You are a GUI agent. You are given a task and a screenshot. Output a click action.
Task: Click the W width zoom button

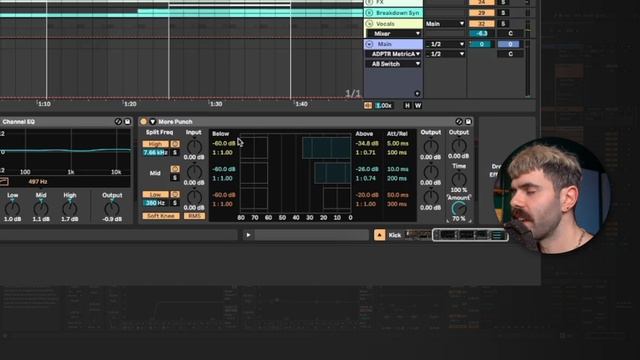point(418,105)
